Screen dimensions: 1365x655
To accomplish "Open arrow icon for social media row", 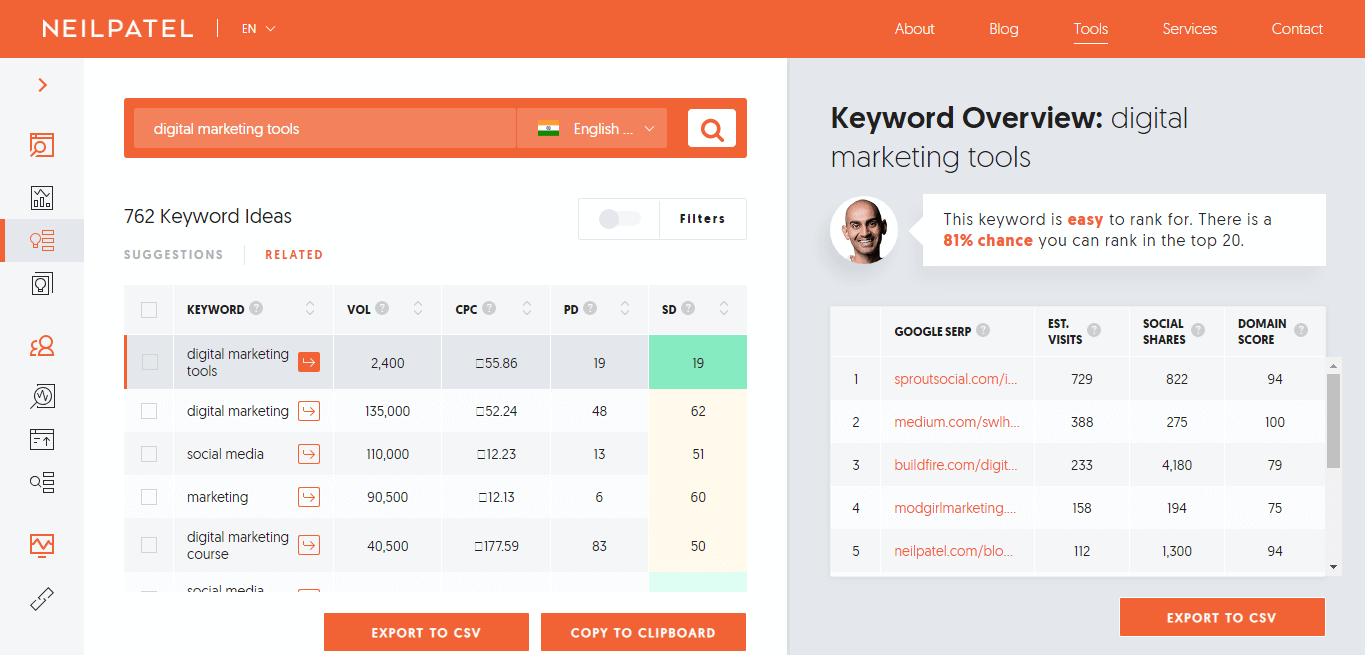I will pyautogui.click(x=309, y=454).
